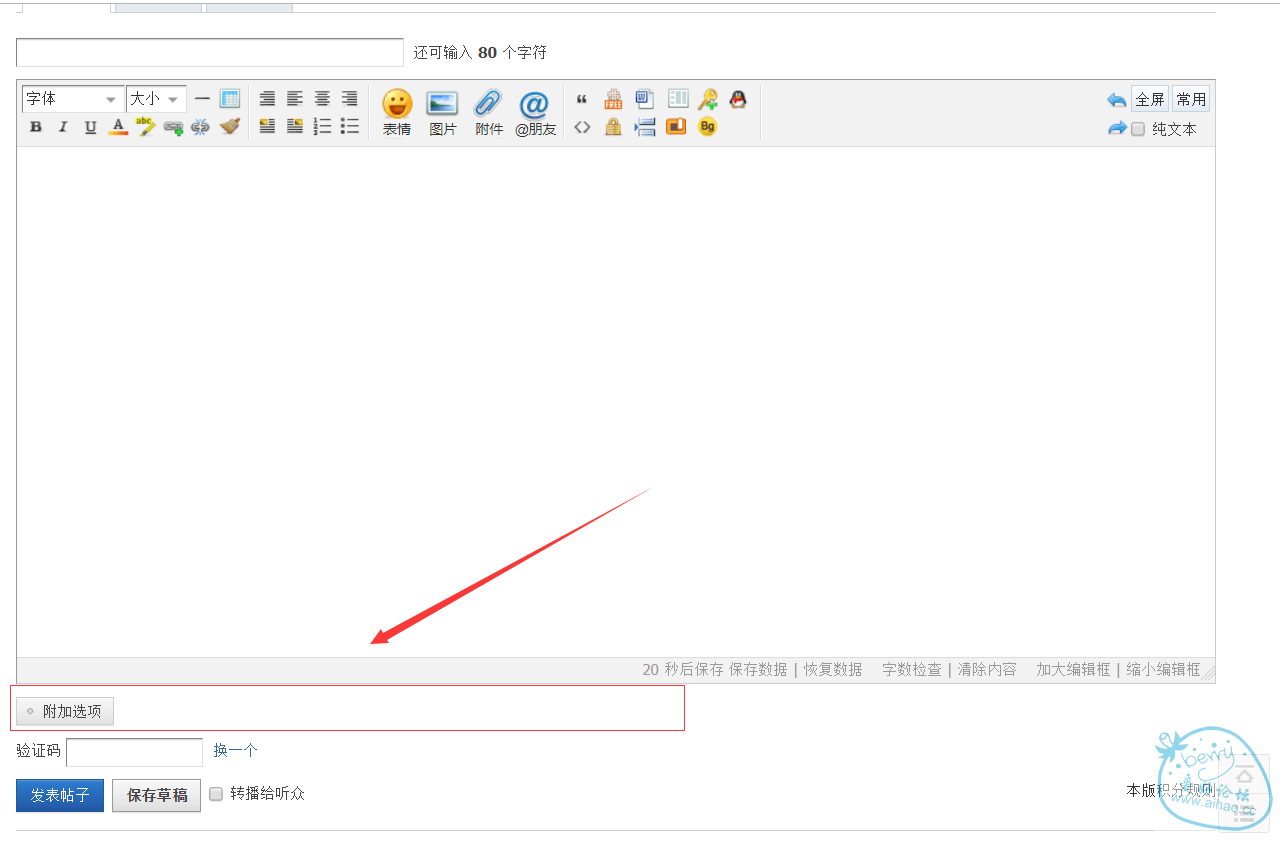Click the 附件 paperclip attachment icon
Image resolution: width=1280 pixels, height=842 pixels.
coord(488,111)
